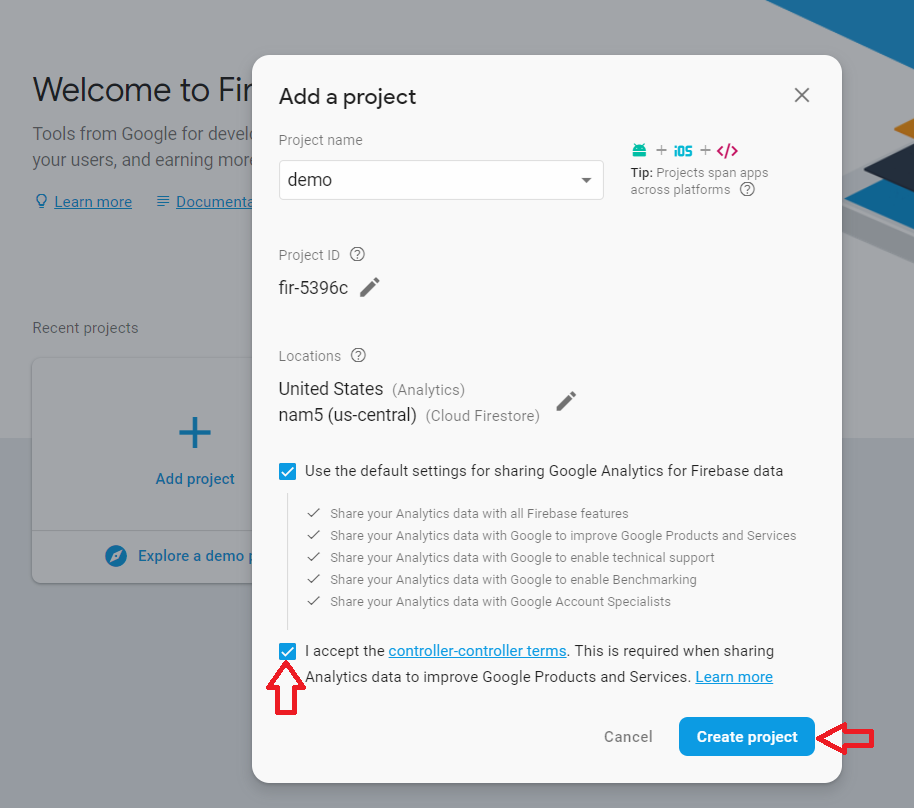914x808 pixels.
Task: Toggle the controller-controller terms checkbox
Action: point(288,651)
